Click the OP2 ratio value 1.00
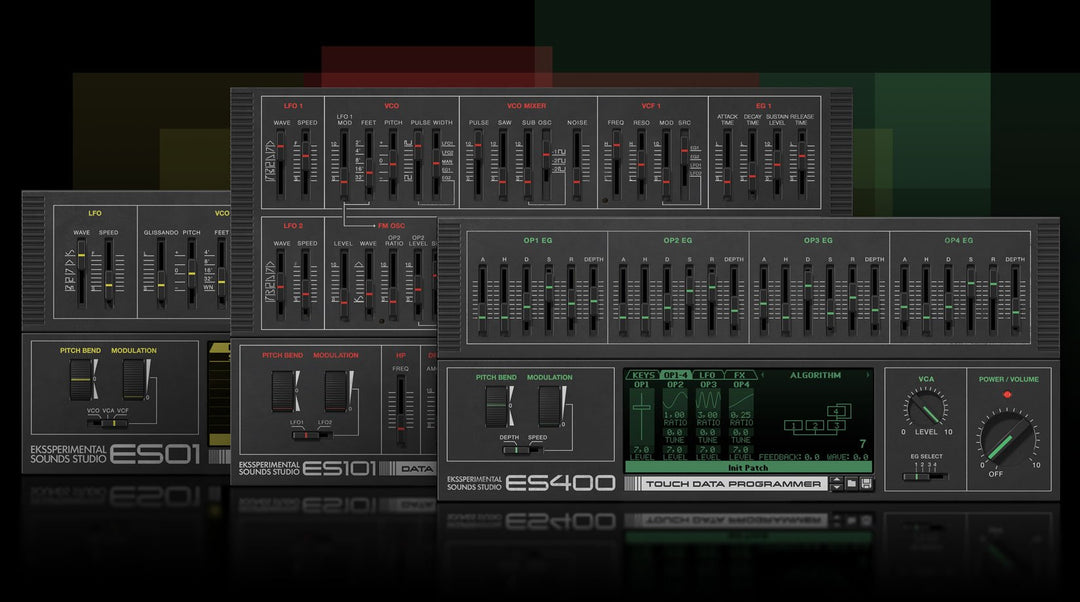Screen dimensions: 1080x602 [x=674, y=415]
